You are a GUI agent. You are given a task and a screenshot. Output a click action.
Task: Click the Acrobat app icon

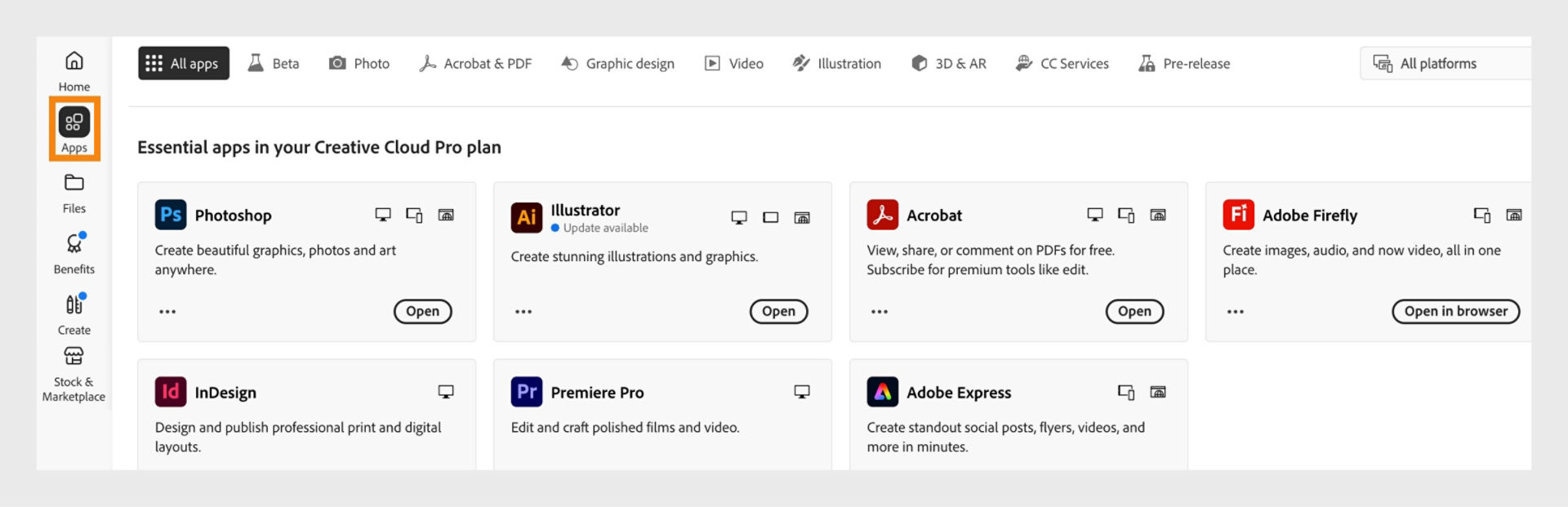pos(883,215)
